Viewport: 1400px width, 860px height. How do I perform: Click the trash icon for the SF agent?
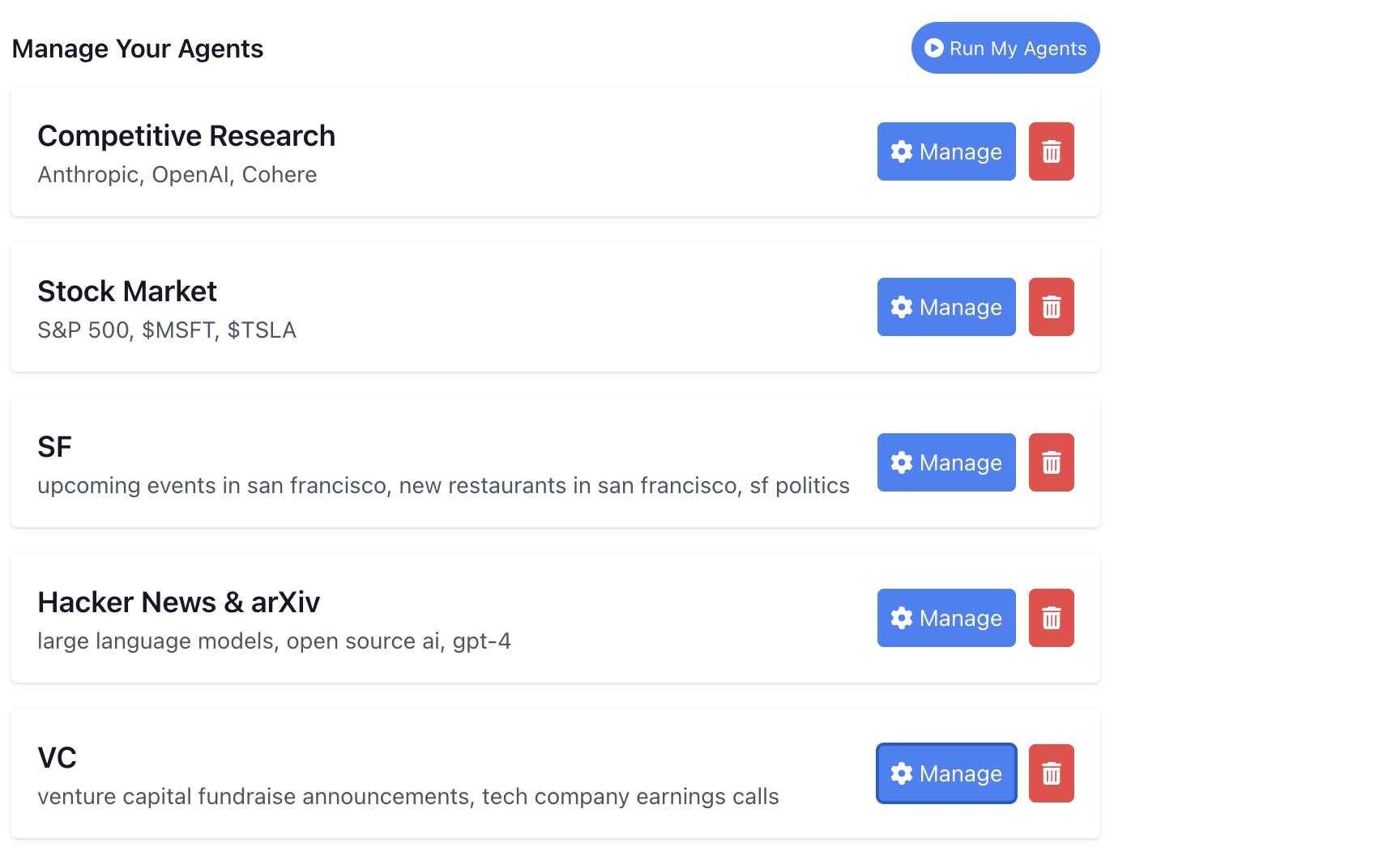coord(1051,462)
